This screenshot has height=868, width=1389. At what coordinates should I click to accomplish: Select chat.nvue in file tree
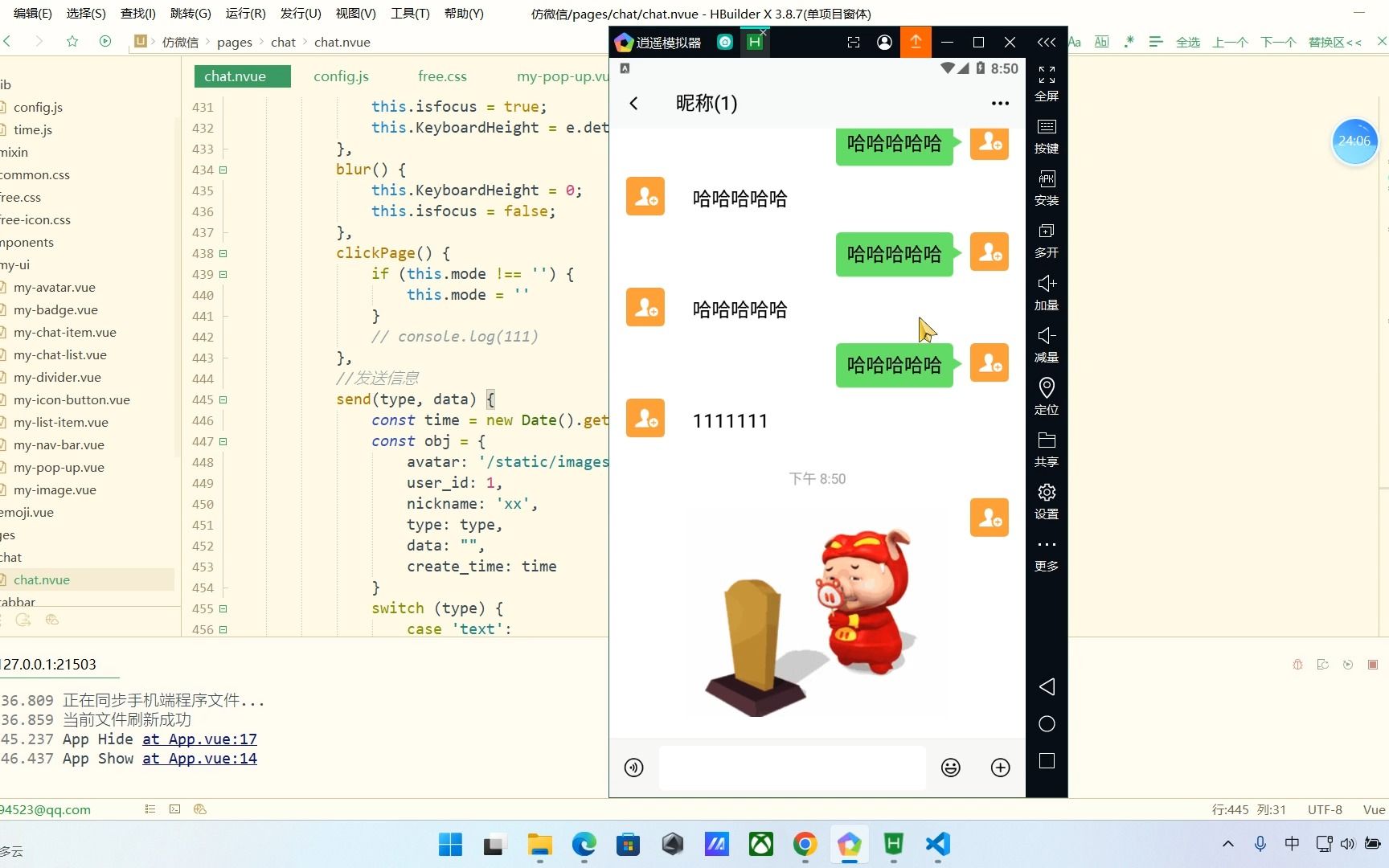42,579
